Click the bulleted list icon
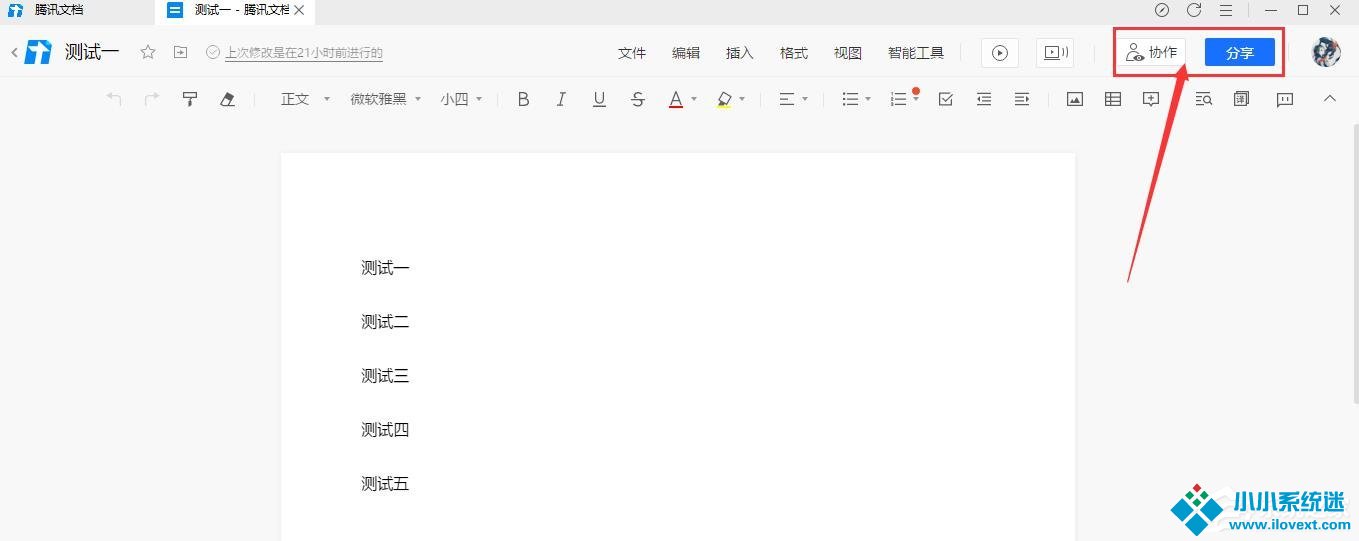This screenshot has height=541, width=1359. pos(850,99)
